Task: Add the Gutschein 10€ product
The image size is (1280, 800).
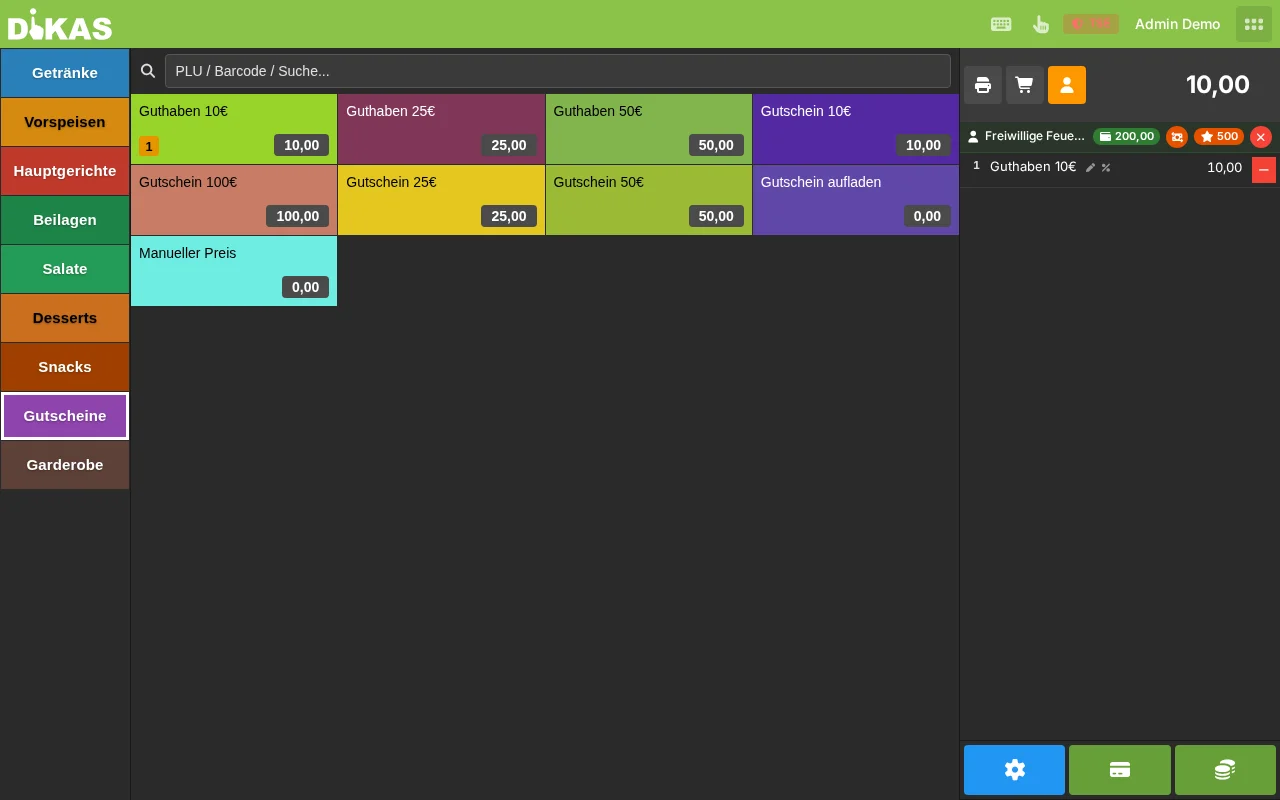Action: click(x=856, y=129)
